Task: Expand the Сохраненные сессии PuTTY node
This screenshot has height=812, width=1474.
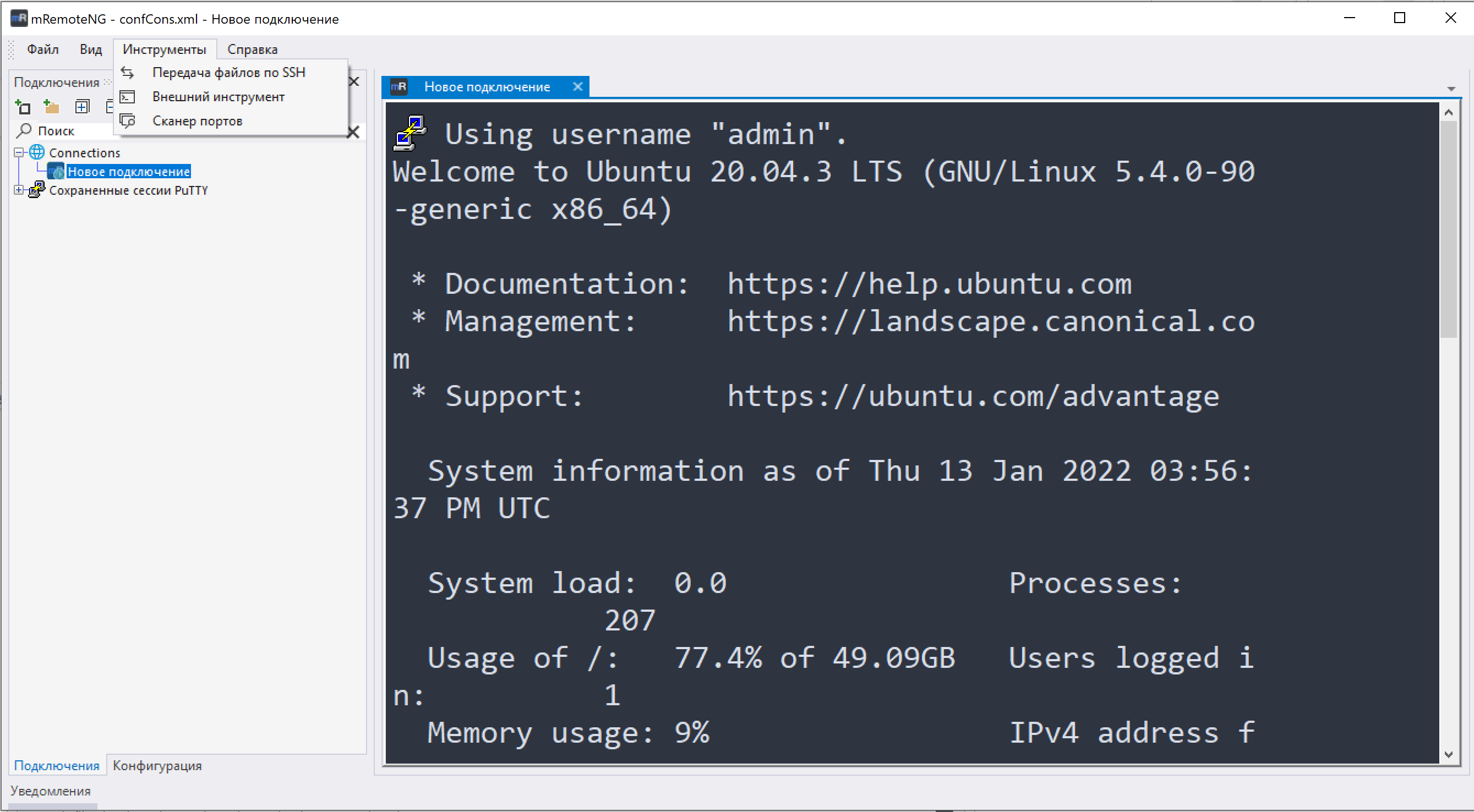Action: tap(18, 190)
